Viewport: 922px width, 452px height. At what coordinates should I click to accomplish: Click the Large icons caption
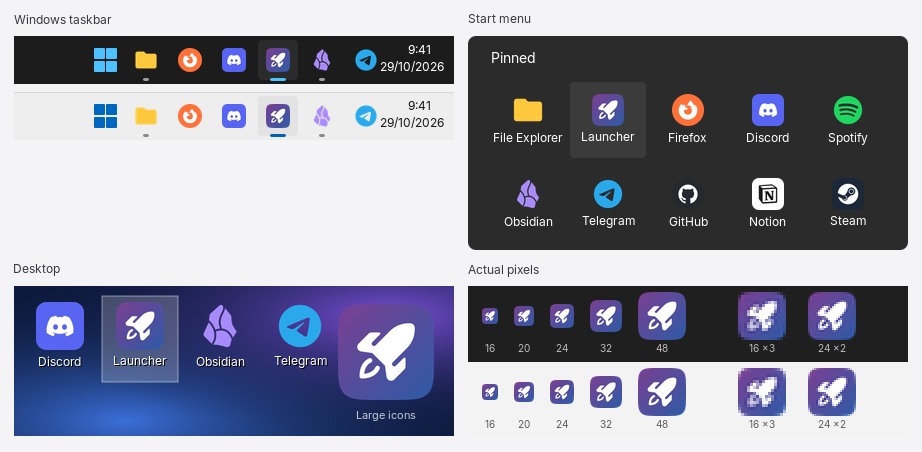point(386,415)
